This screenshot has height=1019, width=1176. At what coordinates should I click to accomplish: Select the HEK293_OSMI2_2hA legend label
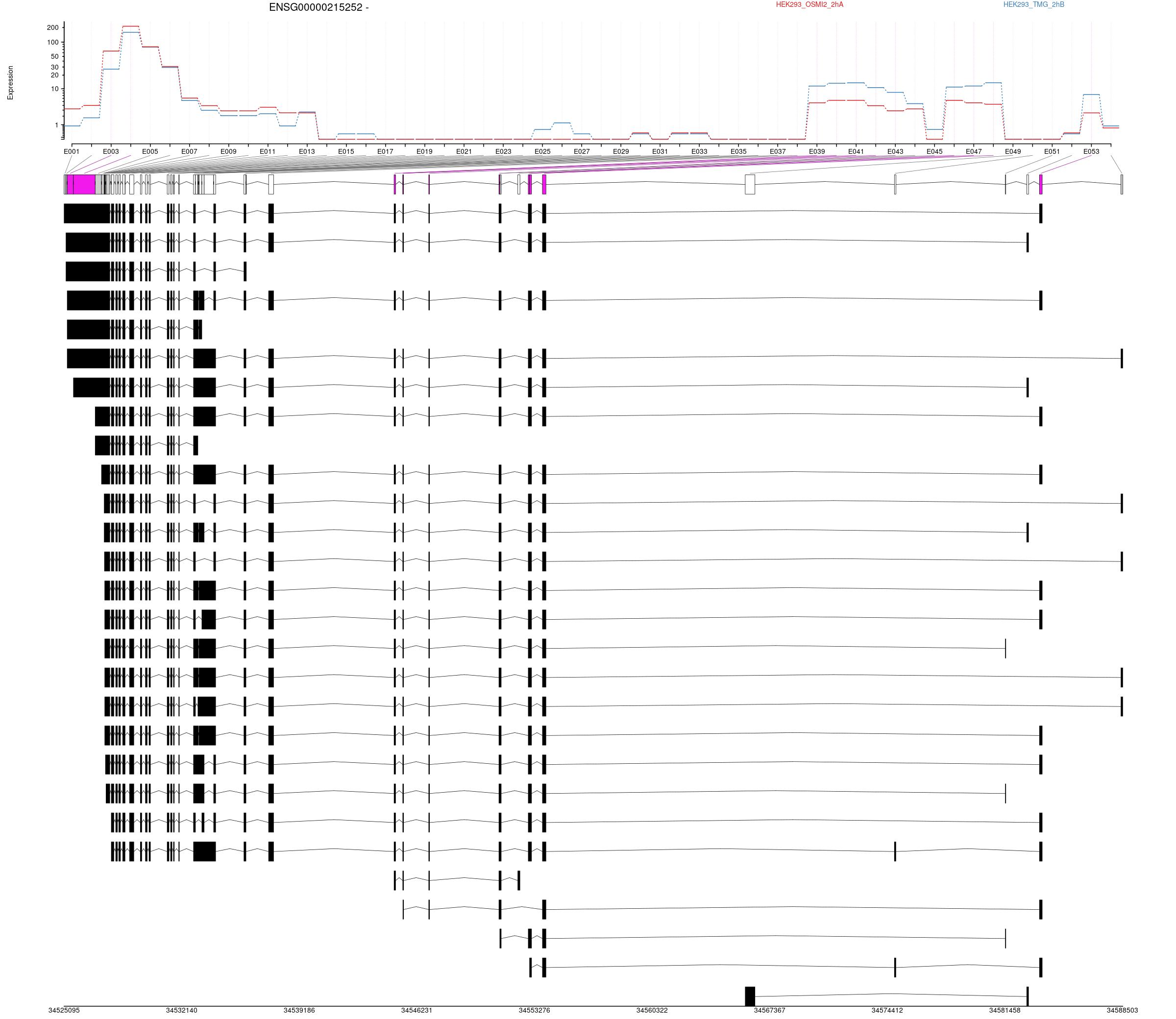point(809,4)
